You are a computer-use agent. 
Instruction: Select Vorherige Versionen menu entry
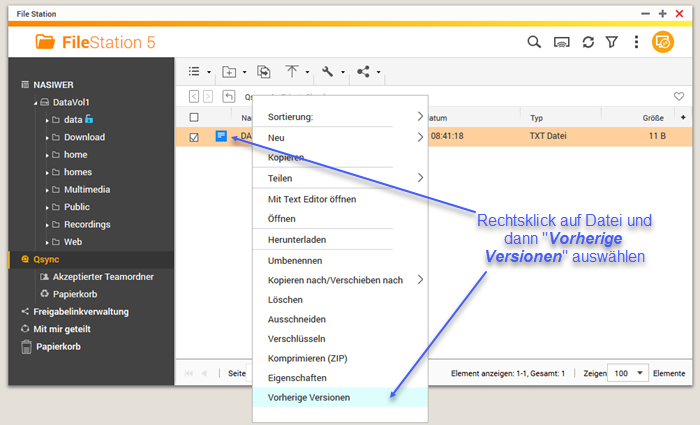340,397
